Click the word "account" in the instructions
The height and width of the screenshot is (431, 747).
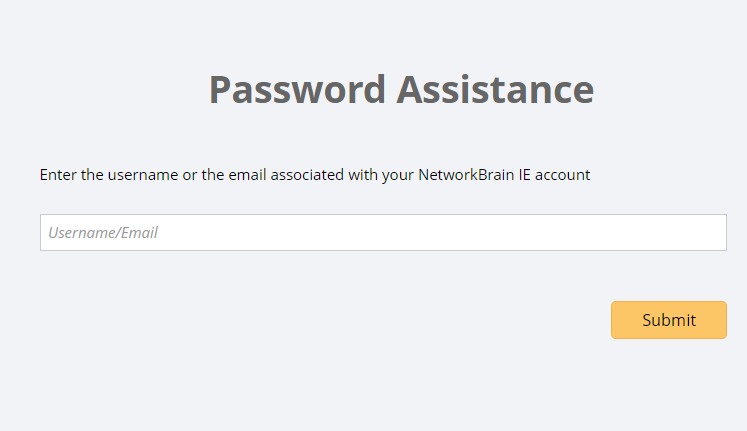[562, 175]
